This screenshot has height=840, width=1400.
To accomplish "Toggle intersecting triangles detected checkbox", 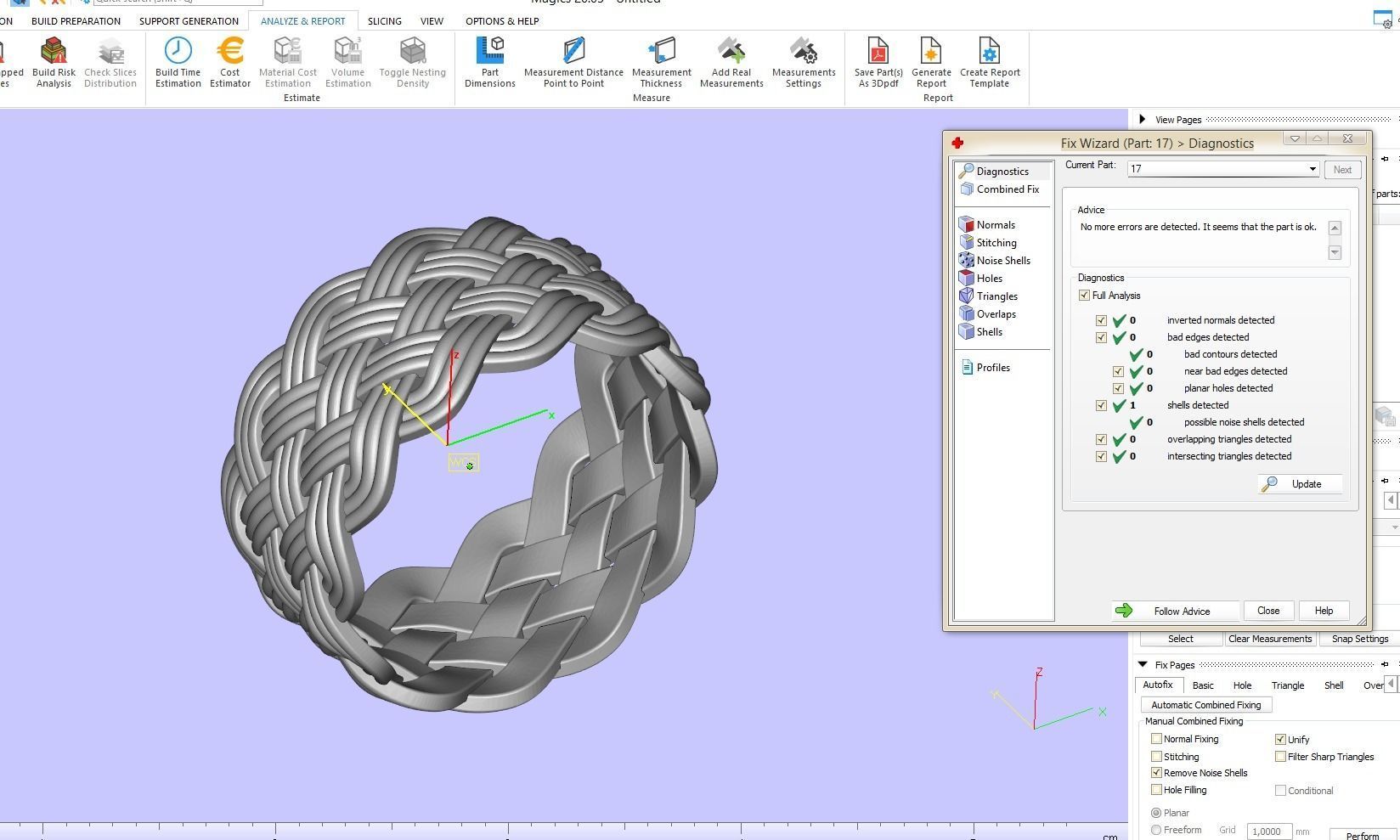I will click(x=1101, y=456).
